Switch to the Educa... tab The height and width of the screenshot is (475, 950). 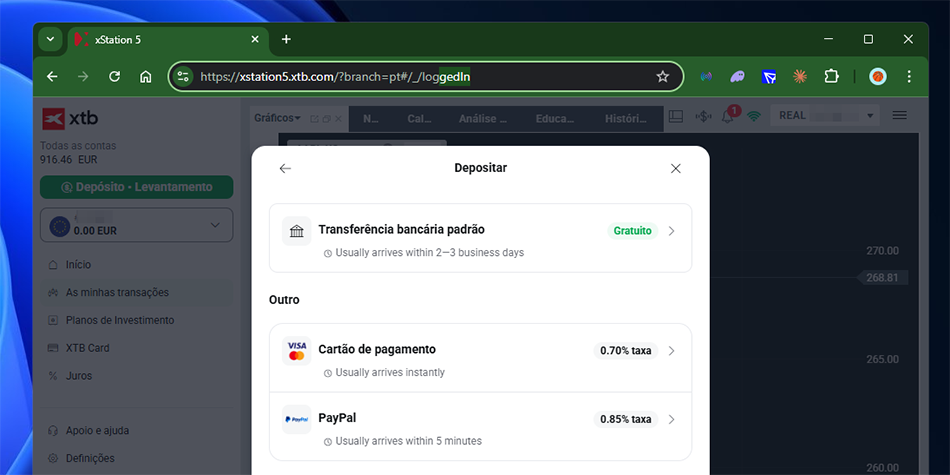point(554,119)
